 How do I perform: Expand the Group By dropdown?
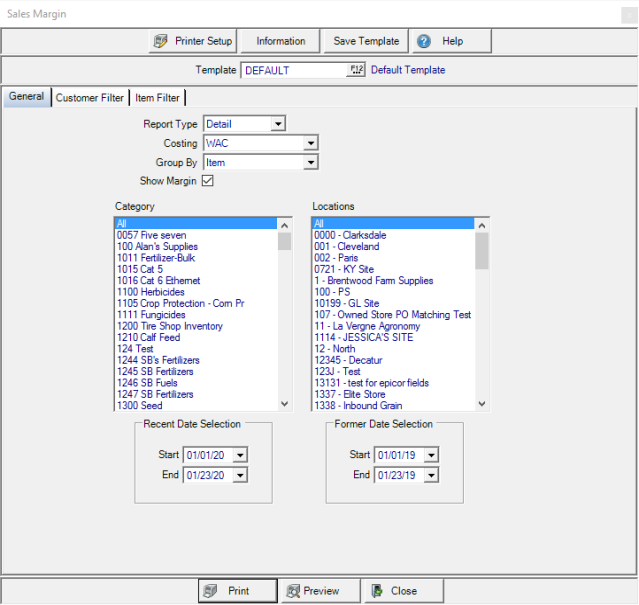click(x=310, y=162)
